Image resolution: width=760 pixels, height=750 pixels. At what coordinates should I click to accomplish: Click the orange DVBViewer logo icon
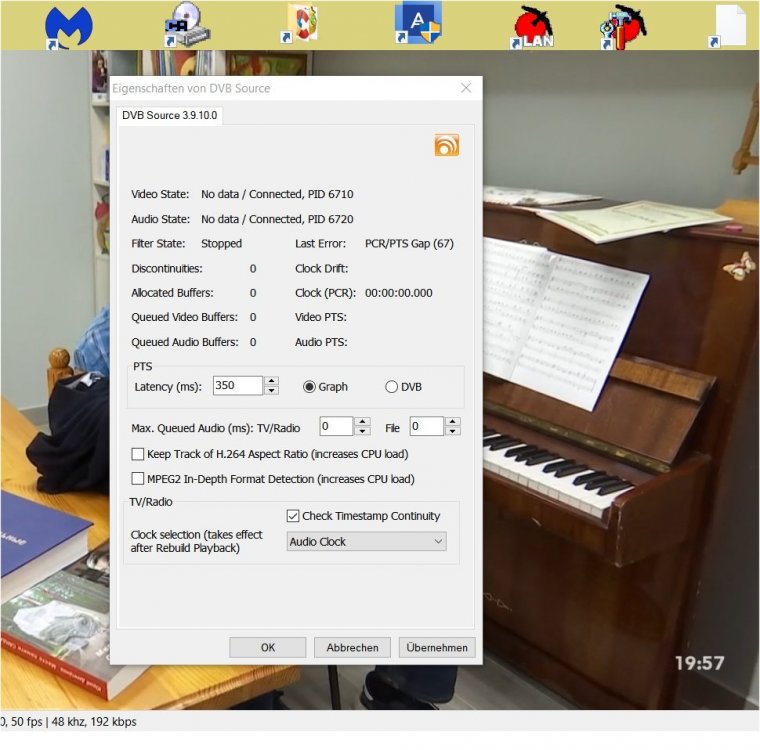click(446, 145)
